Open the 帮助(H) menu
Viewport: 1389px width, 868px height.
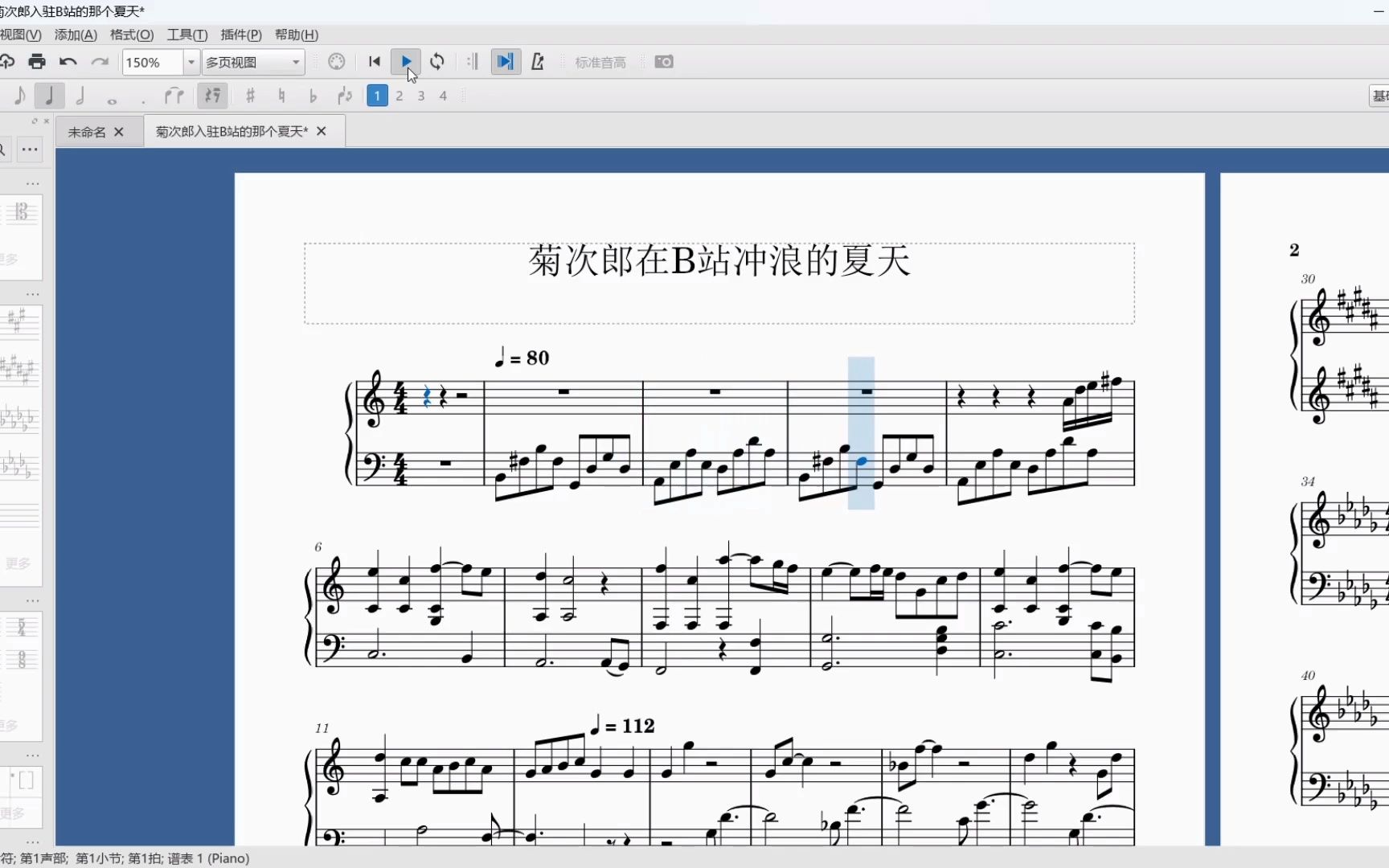click(297, 35)
